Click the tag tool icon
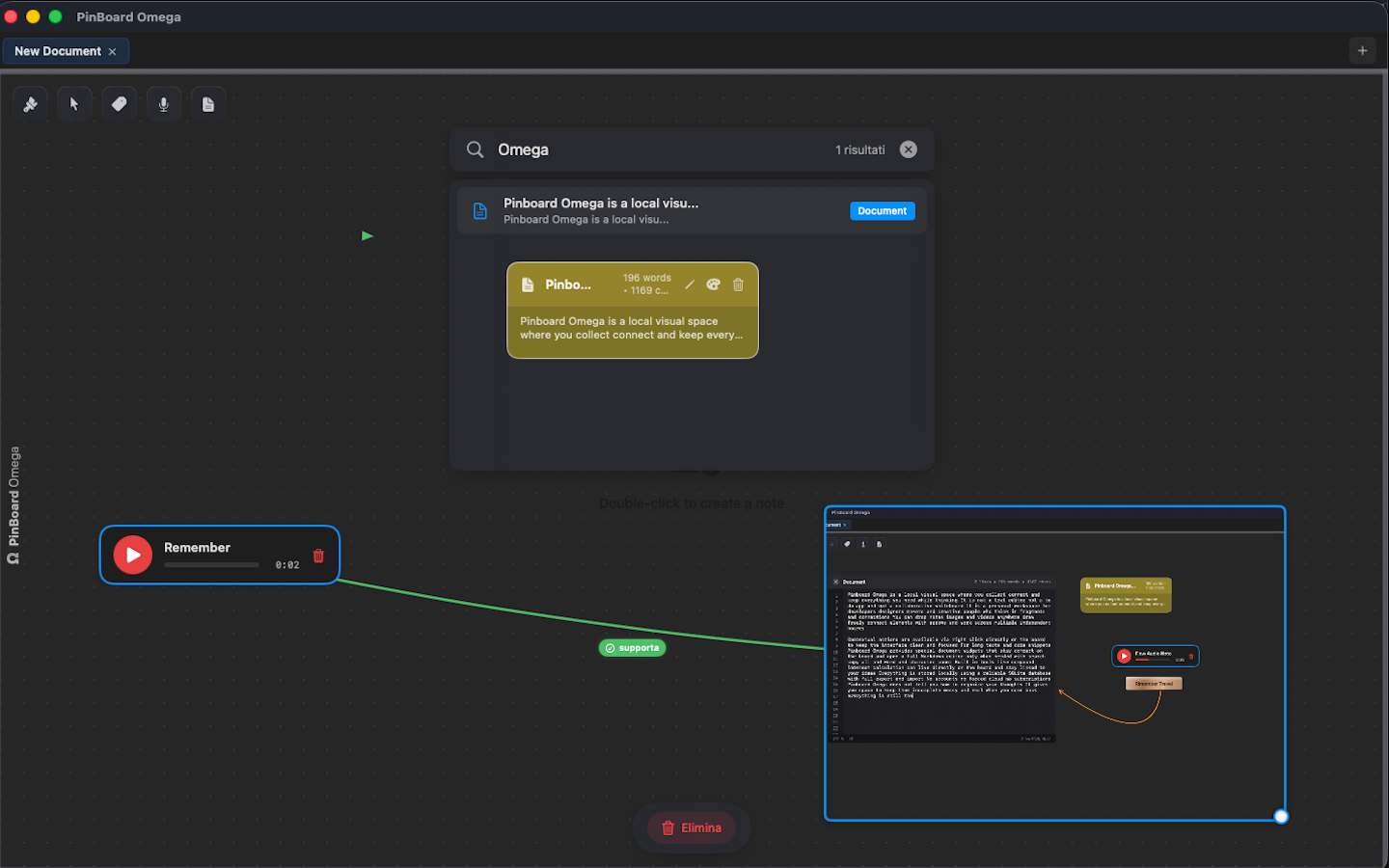1389x868 pixels. 120,104
